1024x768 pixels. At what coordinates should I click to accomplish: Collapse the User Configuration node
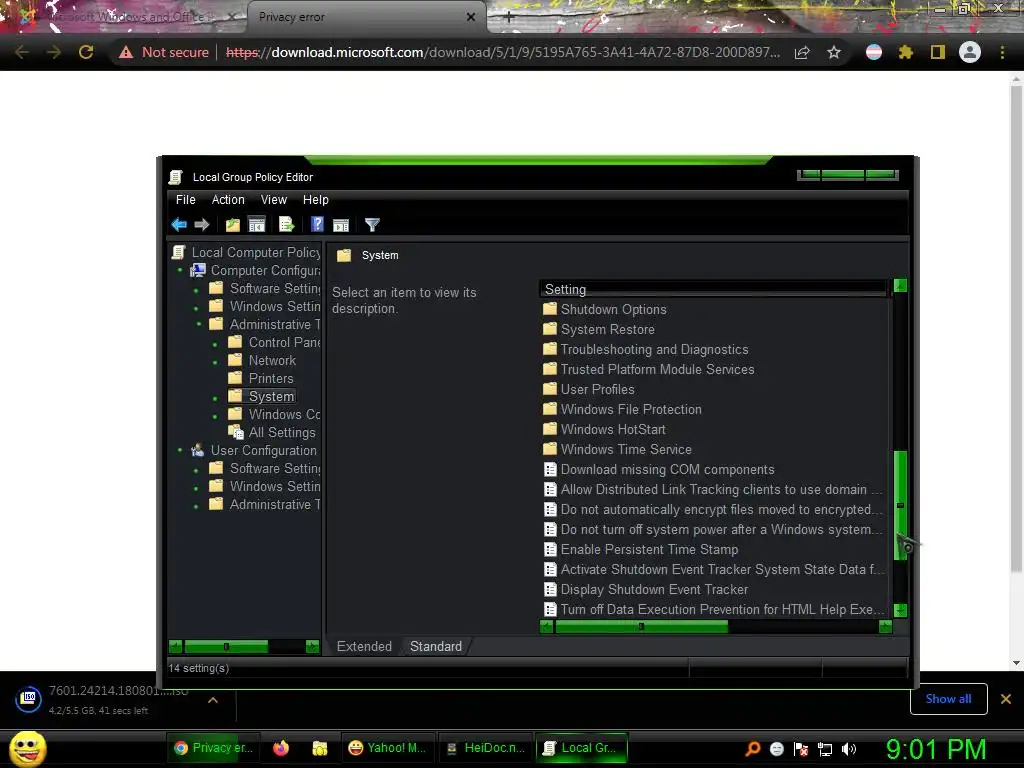tap(180, 449)
